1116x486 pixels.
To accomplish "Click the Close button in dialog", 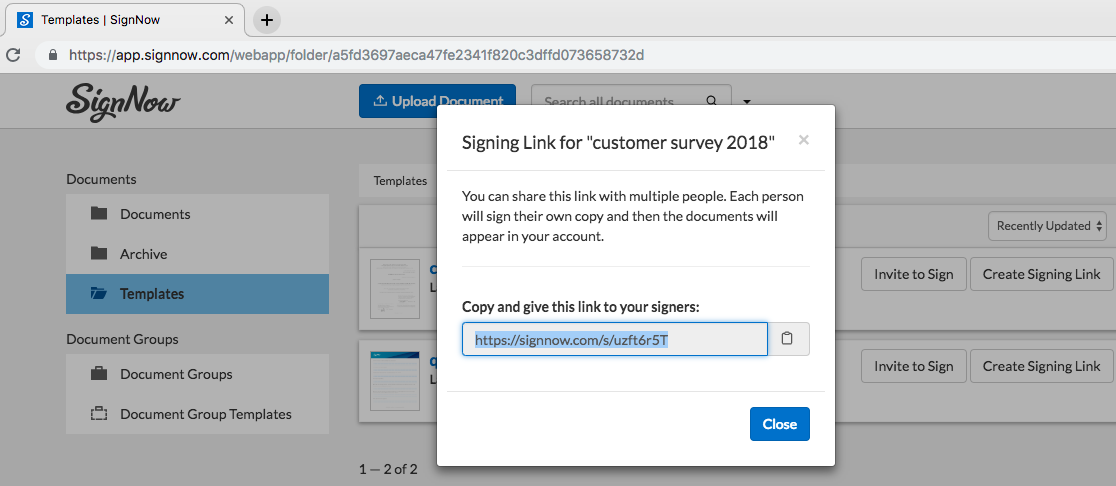I will [779, 424].
